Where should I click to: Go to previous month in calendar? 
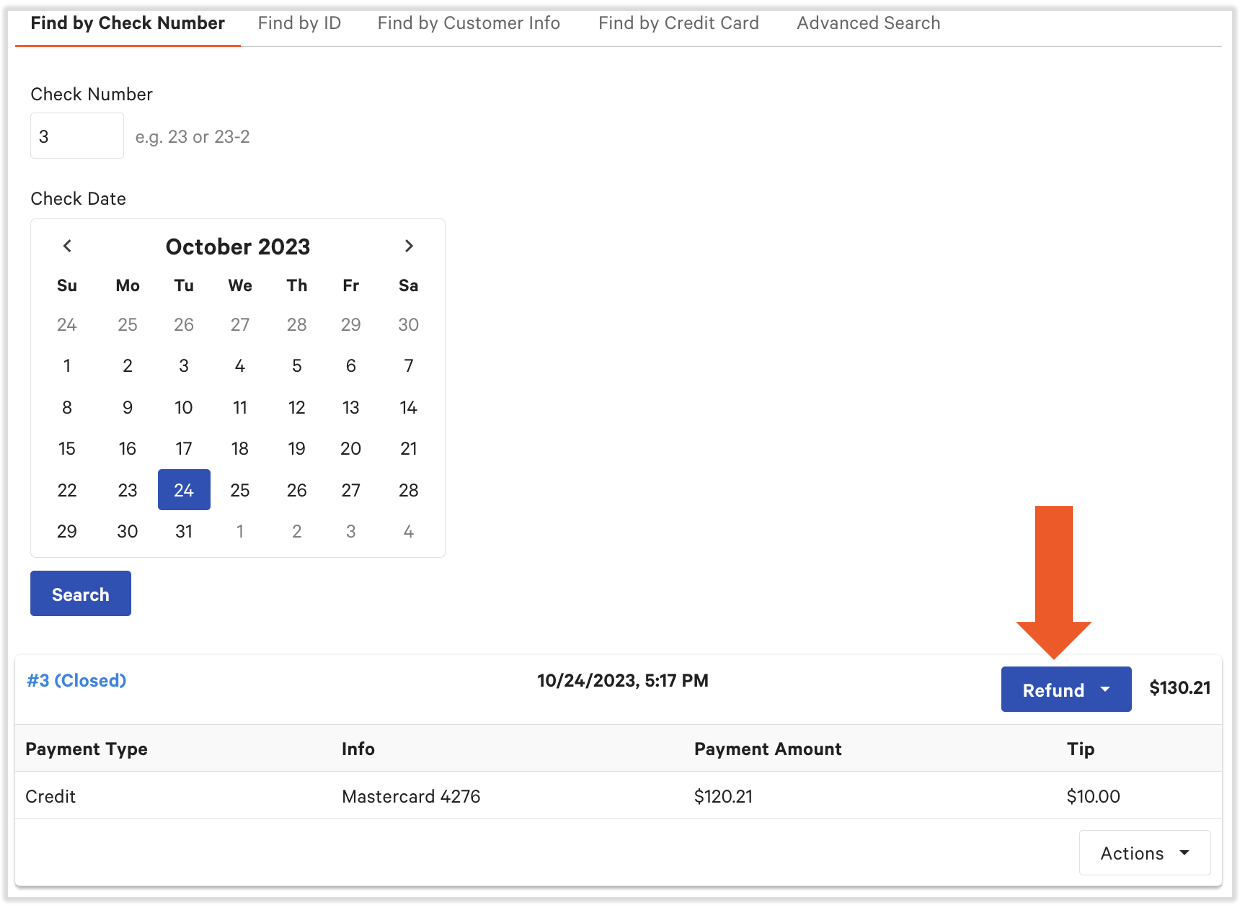[x=67, y=246]
